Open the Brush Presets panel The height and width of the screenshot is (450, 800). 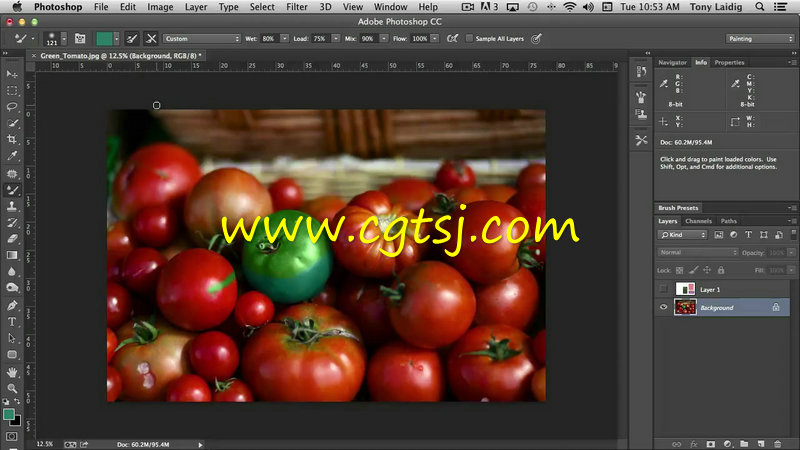pyautogui.click(x=678, y=208)
